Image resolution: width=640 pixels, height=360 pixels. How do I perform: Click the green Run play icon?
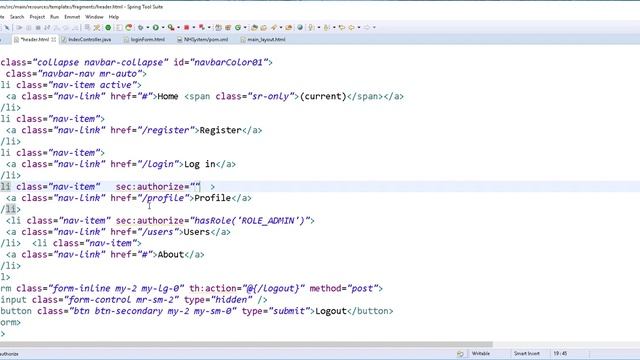(156, 27)
